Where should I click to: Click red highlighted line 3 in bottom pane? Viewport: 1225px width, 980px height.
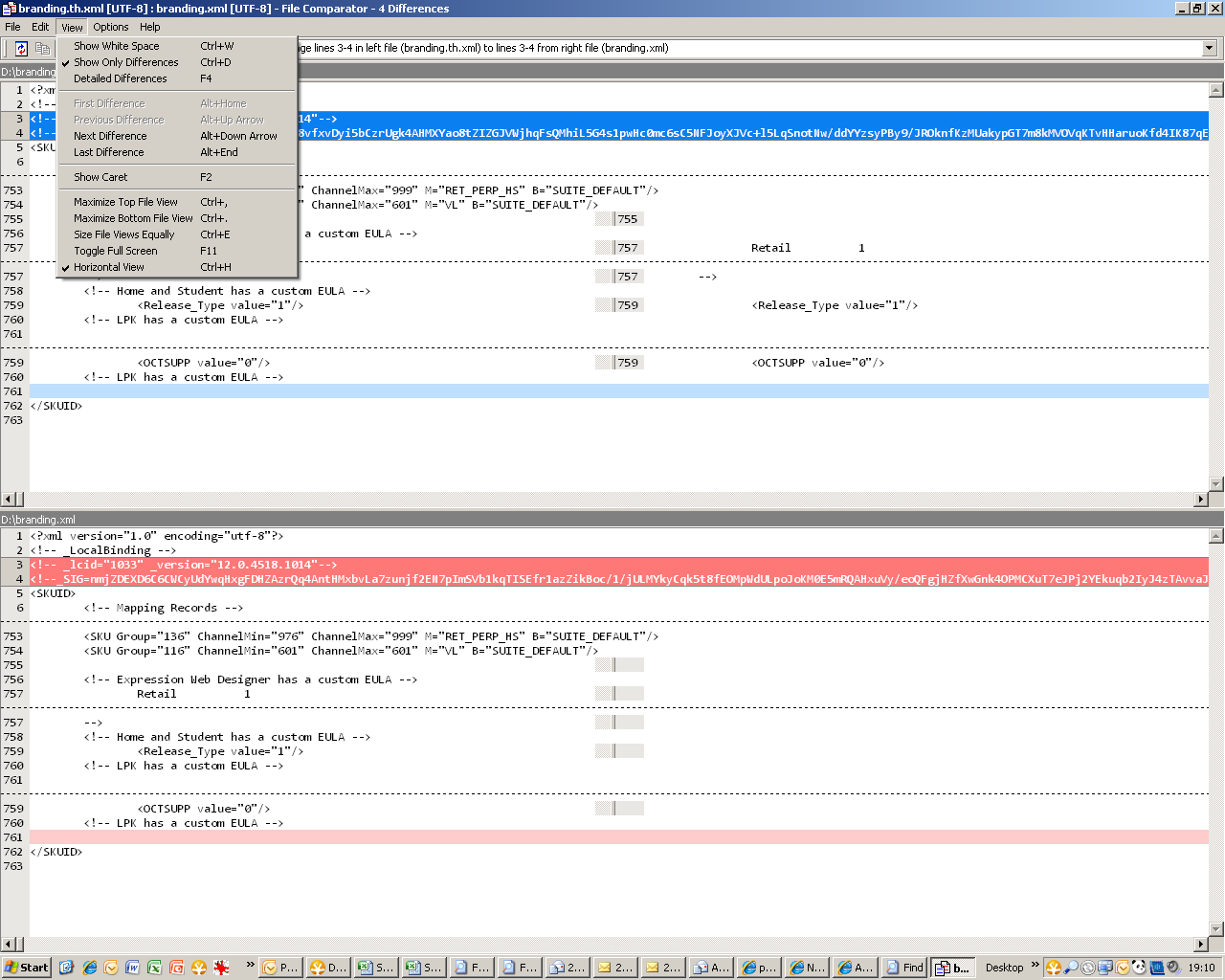click(x=618, y=565)
